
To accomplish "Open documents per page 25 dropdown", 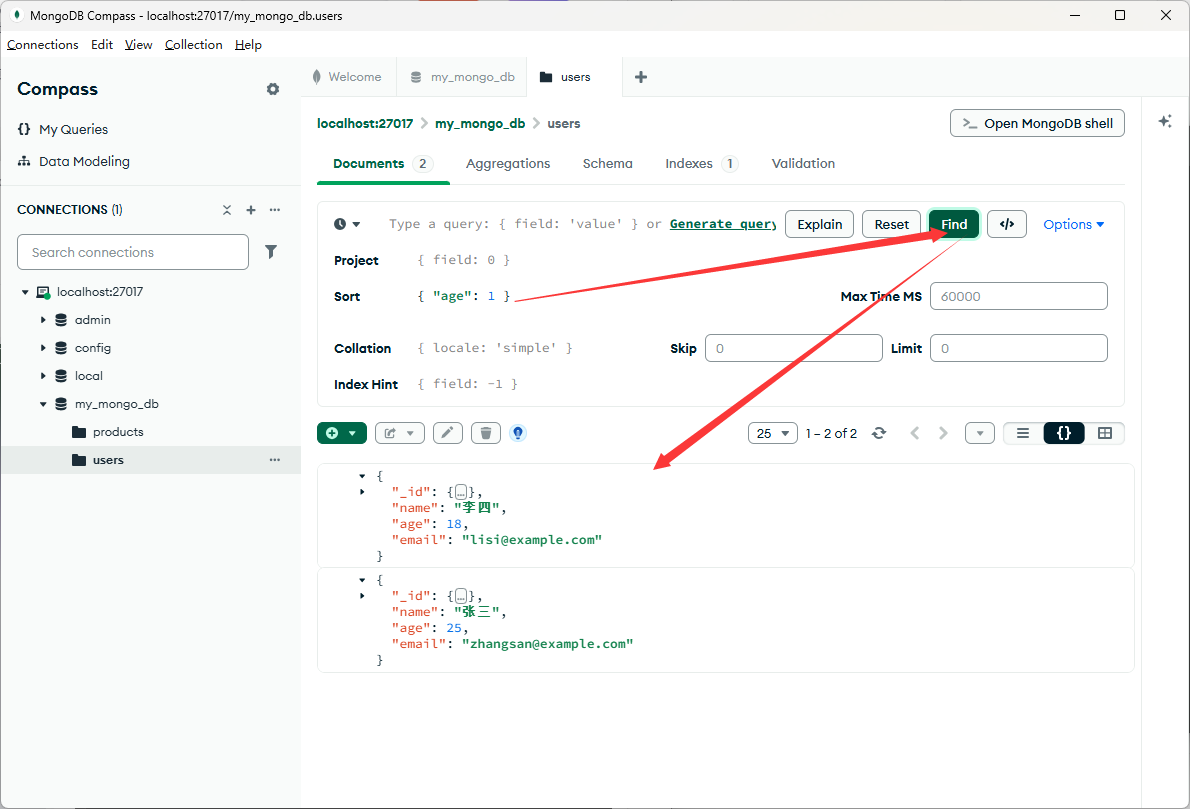I will tap(773, 433).
